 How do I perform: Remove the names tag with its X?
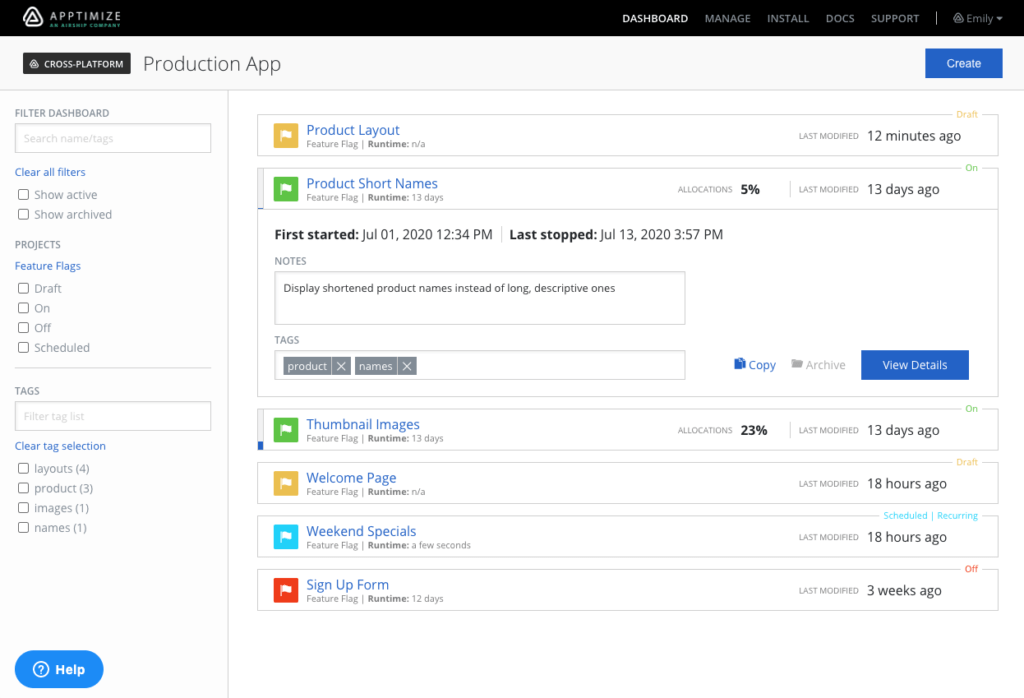coord(408,366)
